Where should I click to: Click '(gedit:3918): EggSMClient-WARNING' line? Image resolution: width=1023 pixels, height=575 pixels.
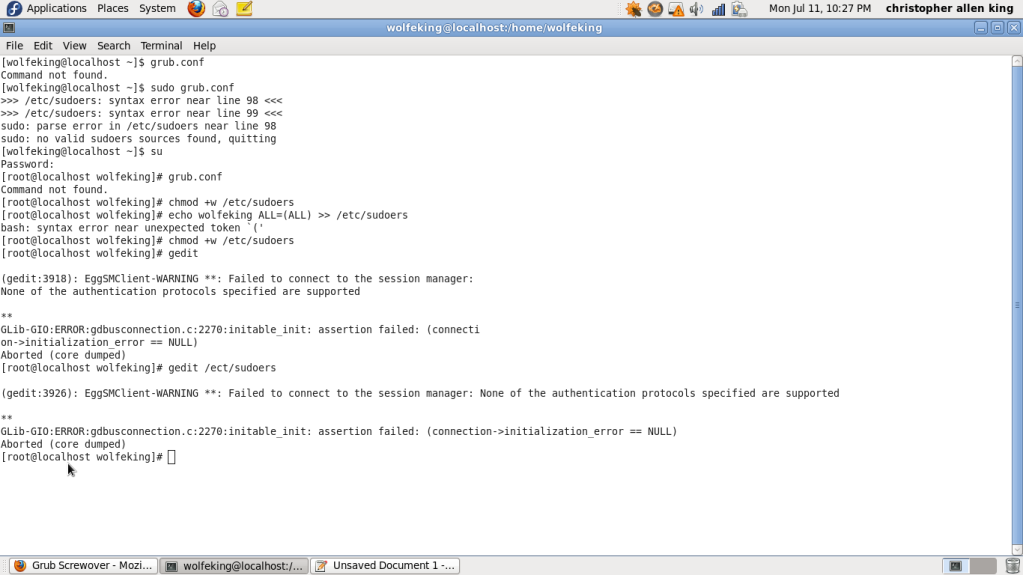click(237, 279)
